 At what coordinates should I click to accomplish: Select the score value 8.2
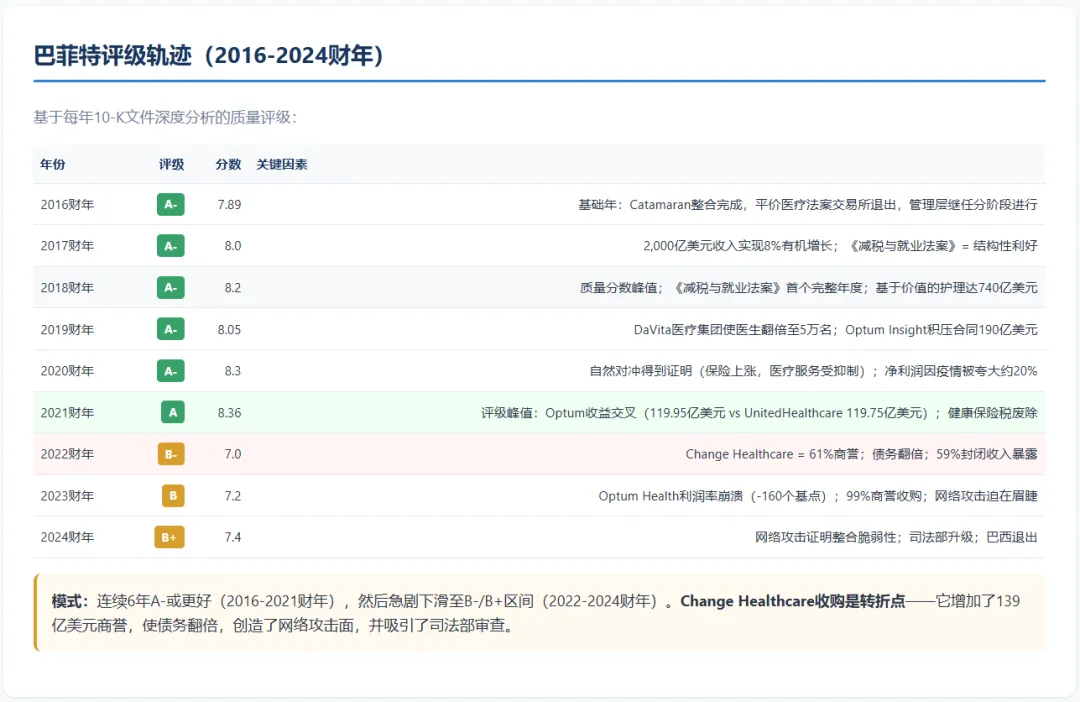pyautogui.click(x=233, y=288)
